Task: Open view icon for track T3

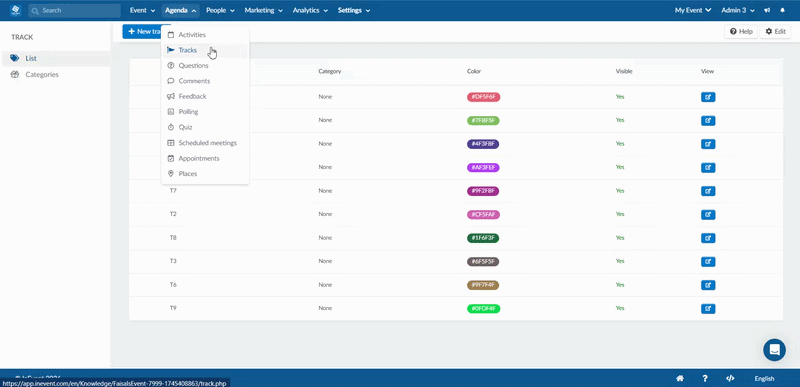Action: pyautogui.click(x=708, y=261)
